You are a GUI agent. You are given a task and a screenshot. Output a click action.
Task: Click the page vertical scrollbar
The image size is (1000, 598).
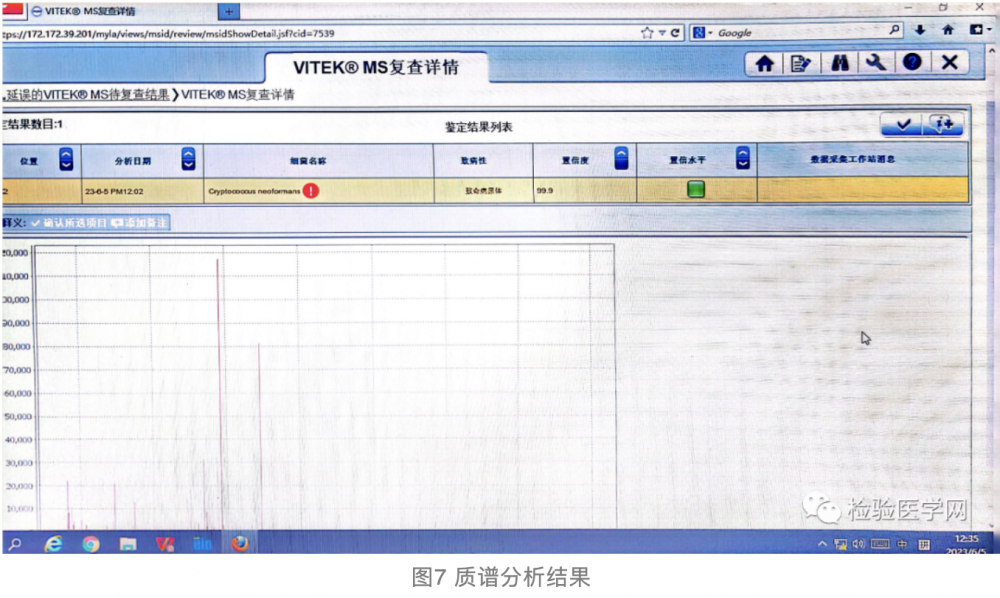pos(992,287)
